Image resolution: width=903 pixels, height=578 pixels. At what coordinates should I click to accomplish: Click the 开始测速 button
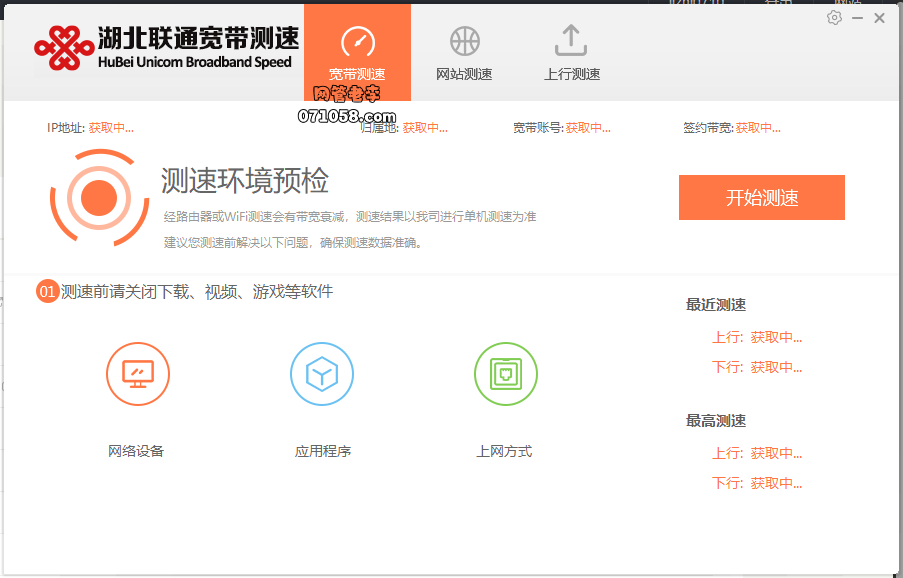[x=761, y=198]
